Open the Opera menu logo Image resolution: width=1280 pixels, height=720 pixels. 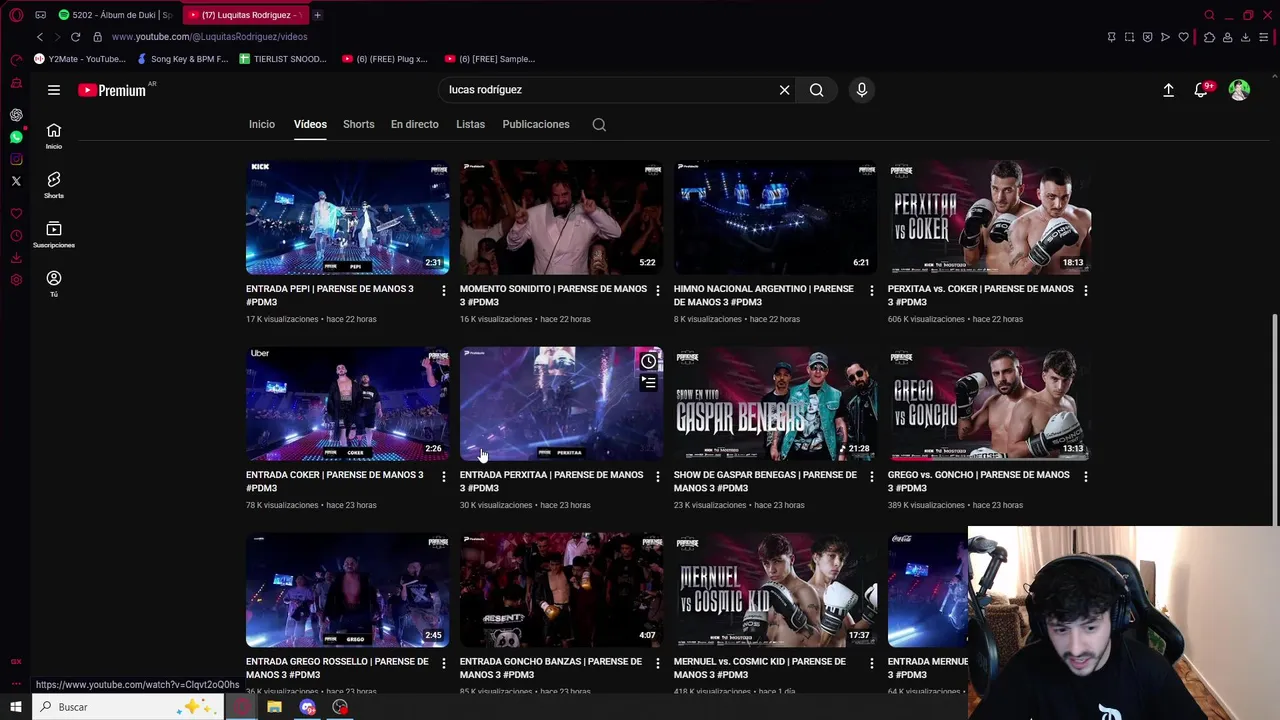(16, 15)
